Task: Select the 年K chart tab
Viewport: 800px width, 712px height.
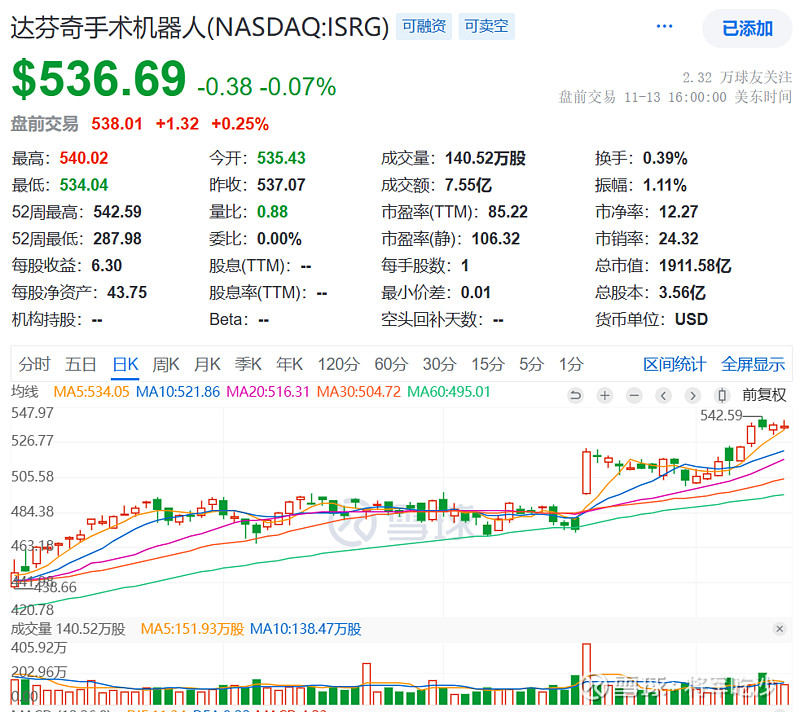Action: [x=289, y=364]
